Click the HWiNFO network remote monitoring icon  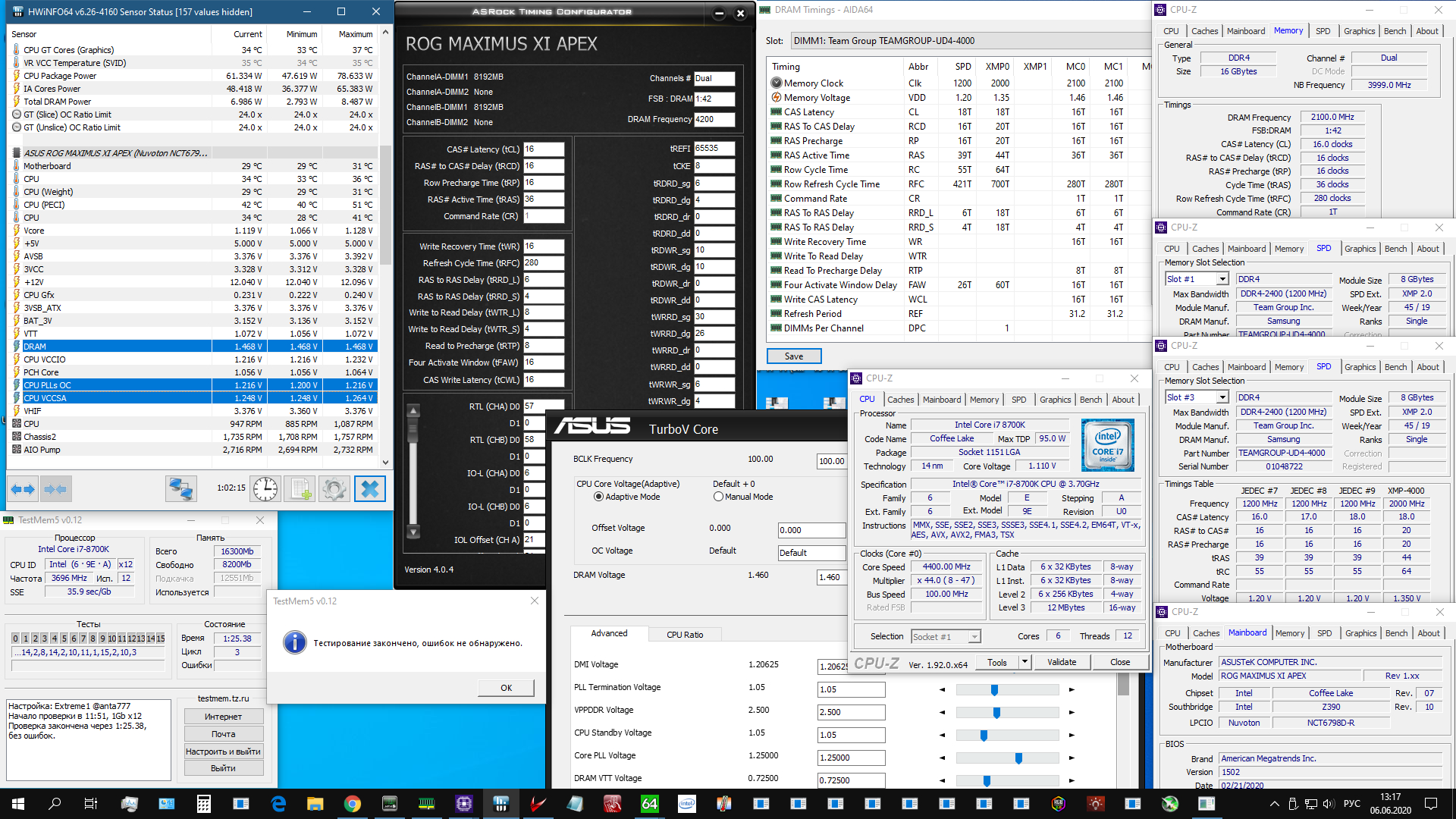[180, 489]
